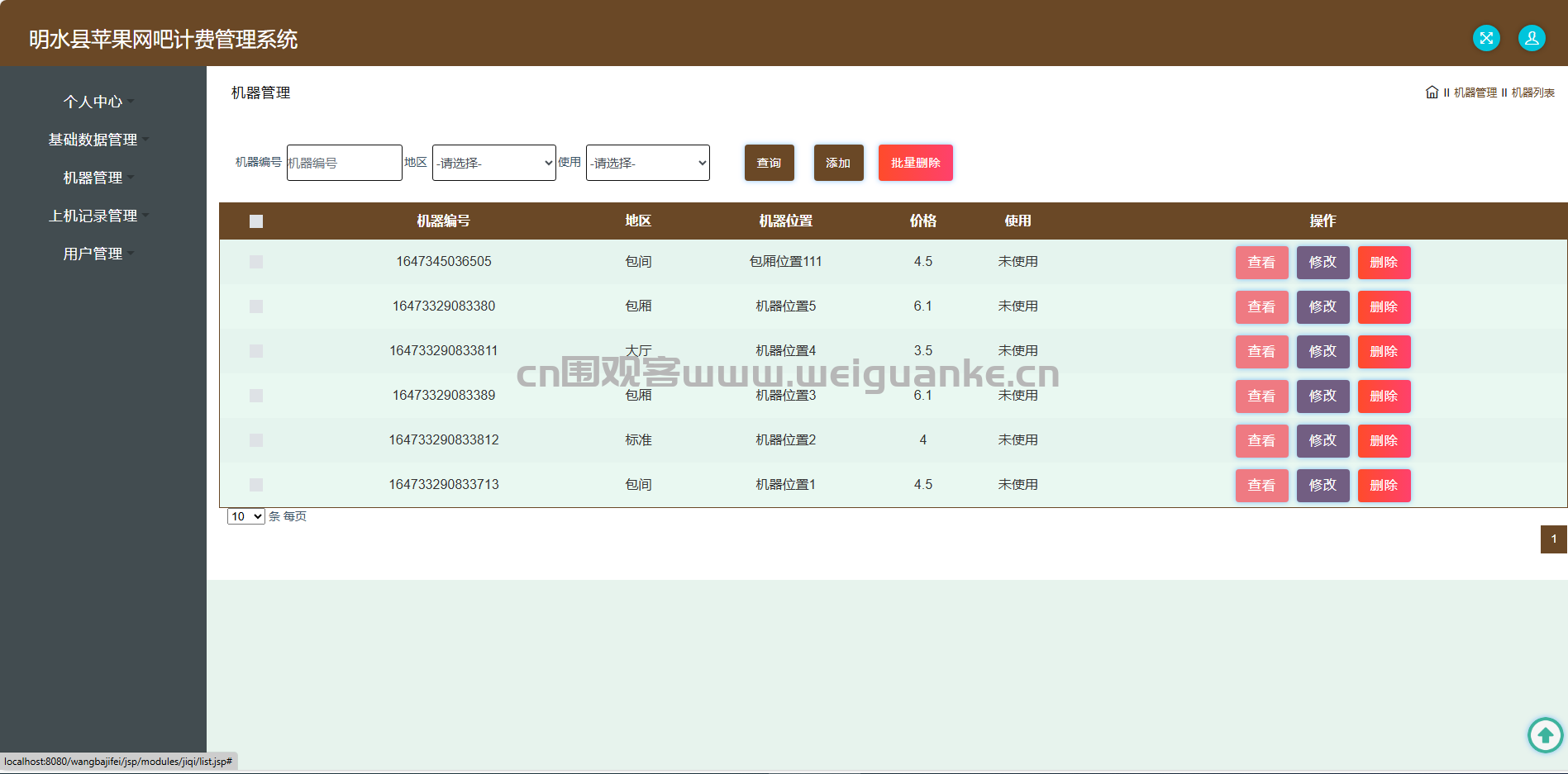The height and width of the screenshot is (774, 1568).
Task: Click 删除 for machine 164733290833713
Action: [1385, 486]
